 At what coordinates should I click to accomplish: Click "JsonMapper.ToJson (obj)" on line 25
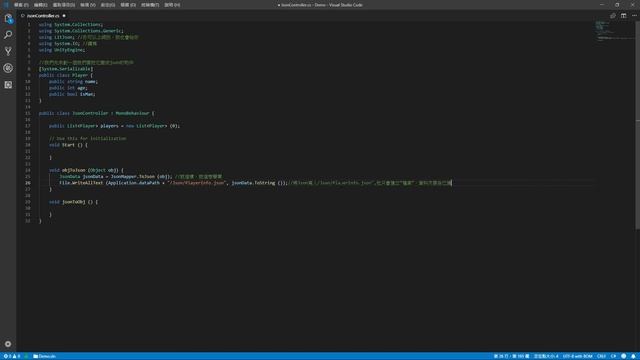coord(141,177)
